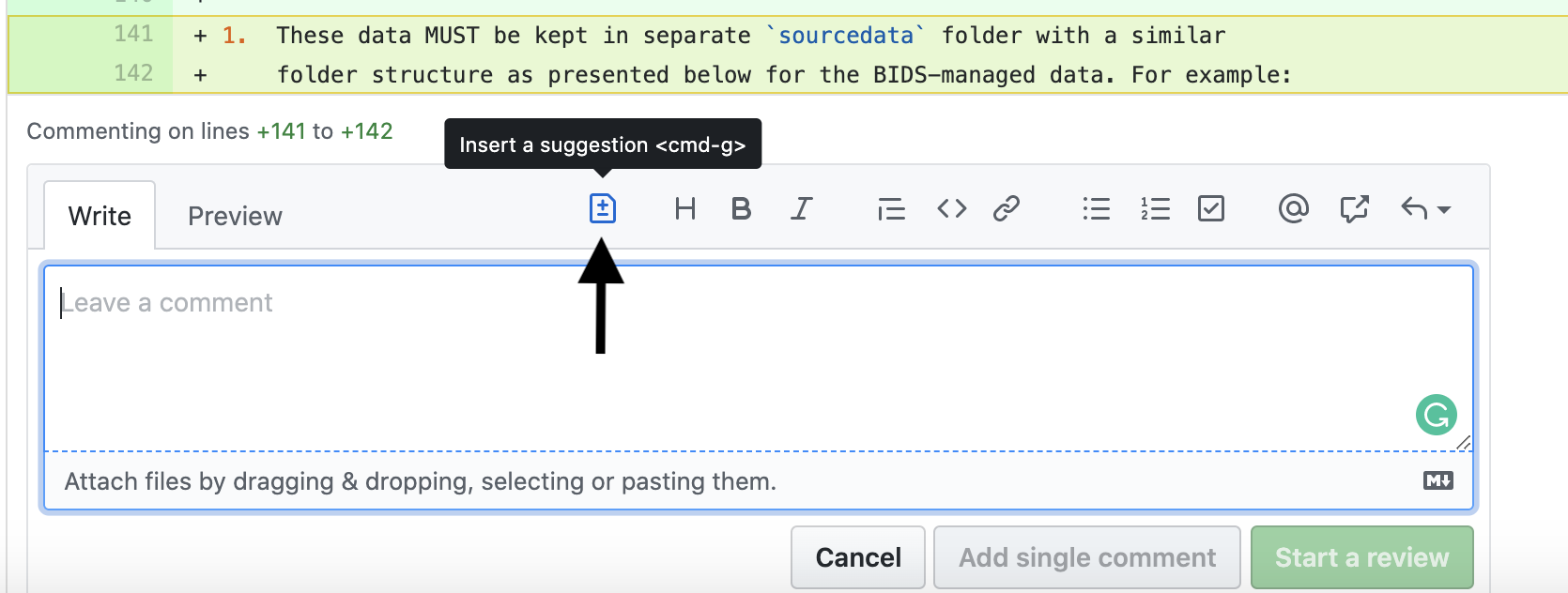The width and height of the screenshot is (1568, 593).
Task: Insert a quote block
Action: point(891,208)
